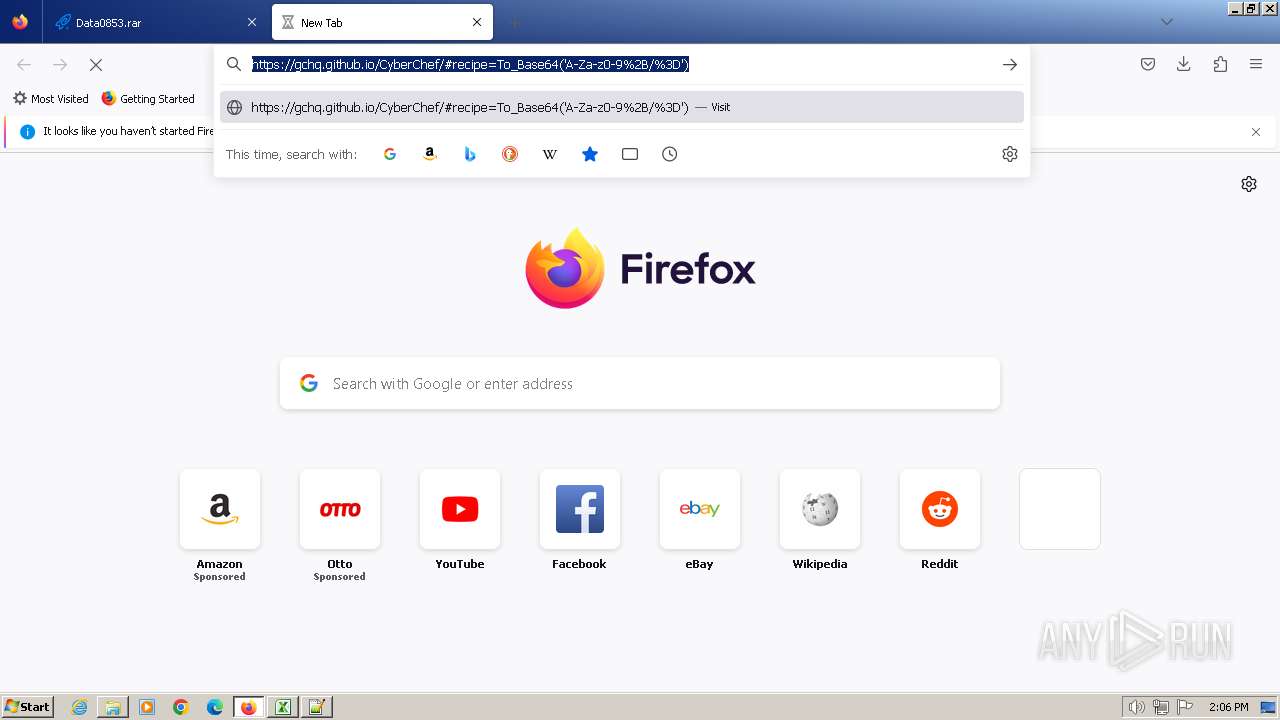1280x720 pixels.
Task: Close the New Tab tab
Action: pos(477,22)
